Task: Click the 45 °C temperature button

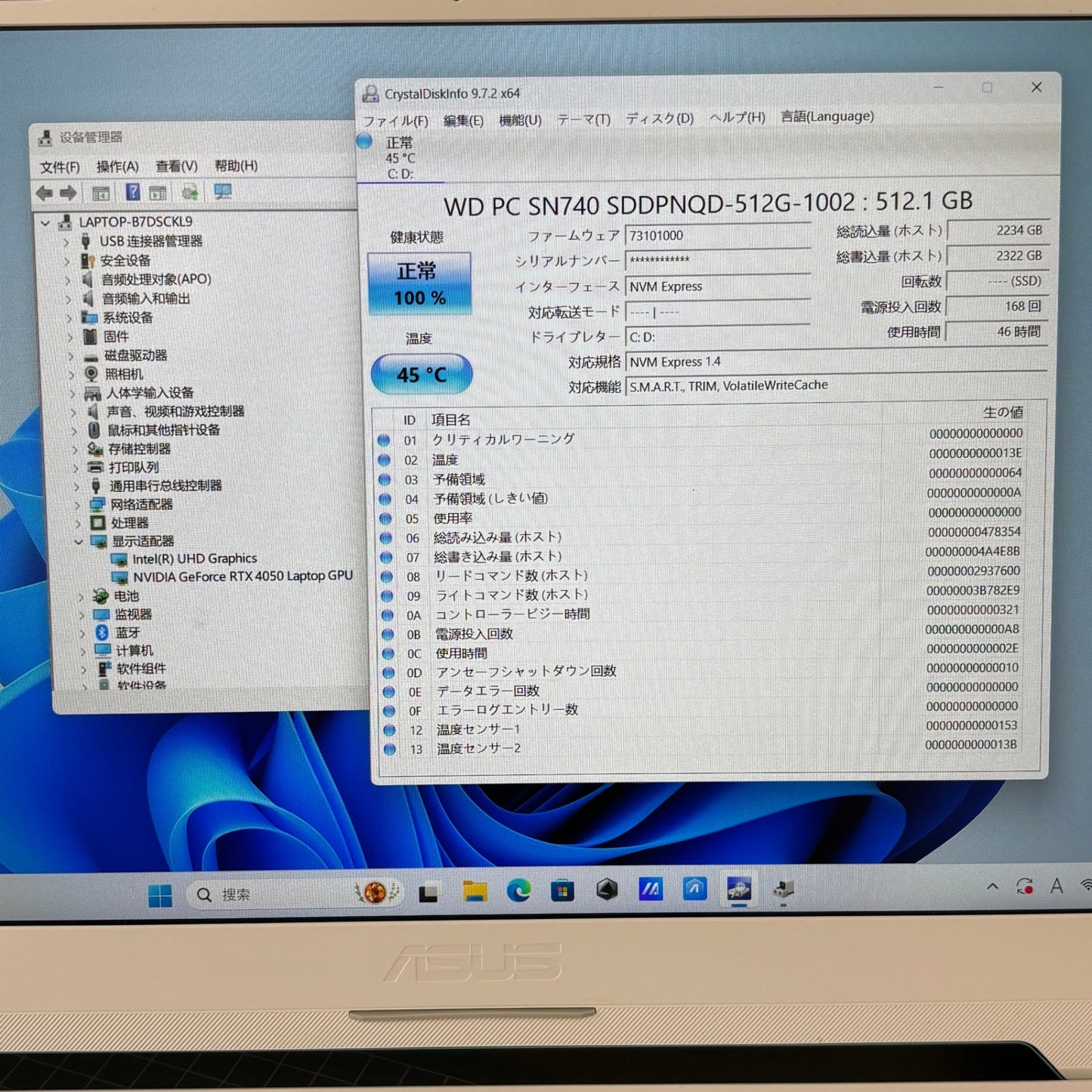Action: (x=421, y=373)
